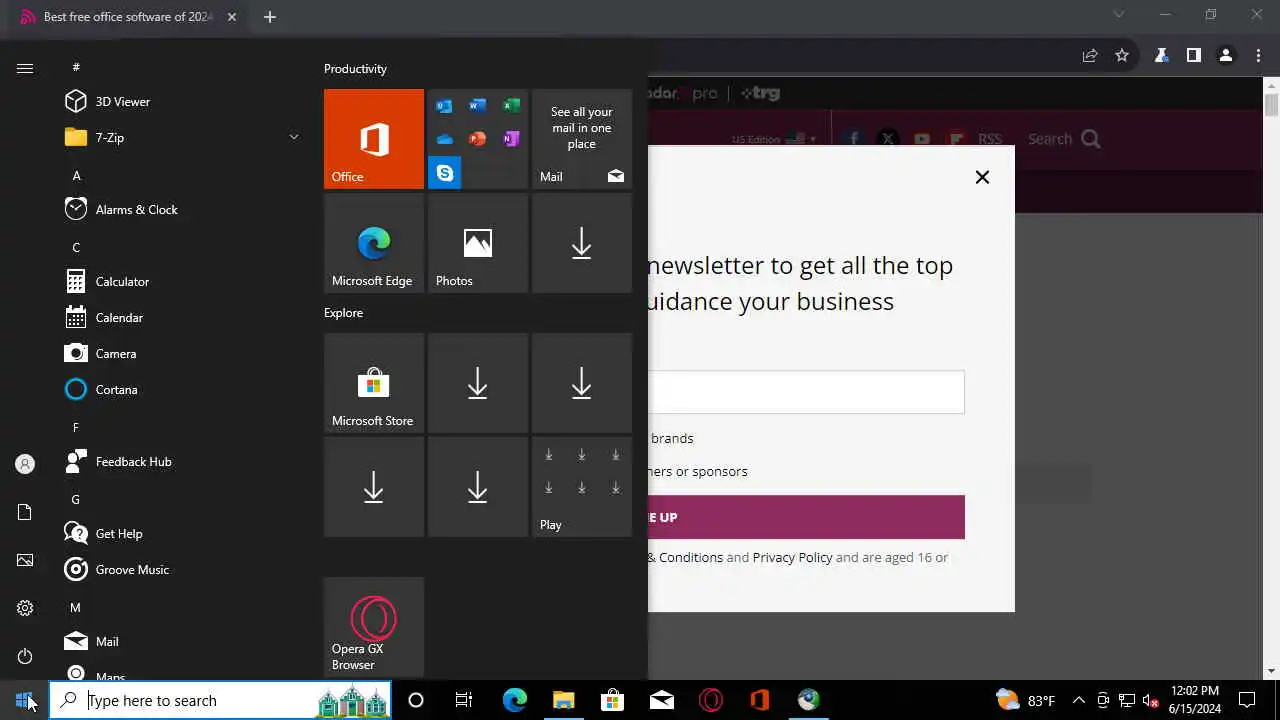
Task: Open Office icon on the taskbar
Action: 760,700
